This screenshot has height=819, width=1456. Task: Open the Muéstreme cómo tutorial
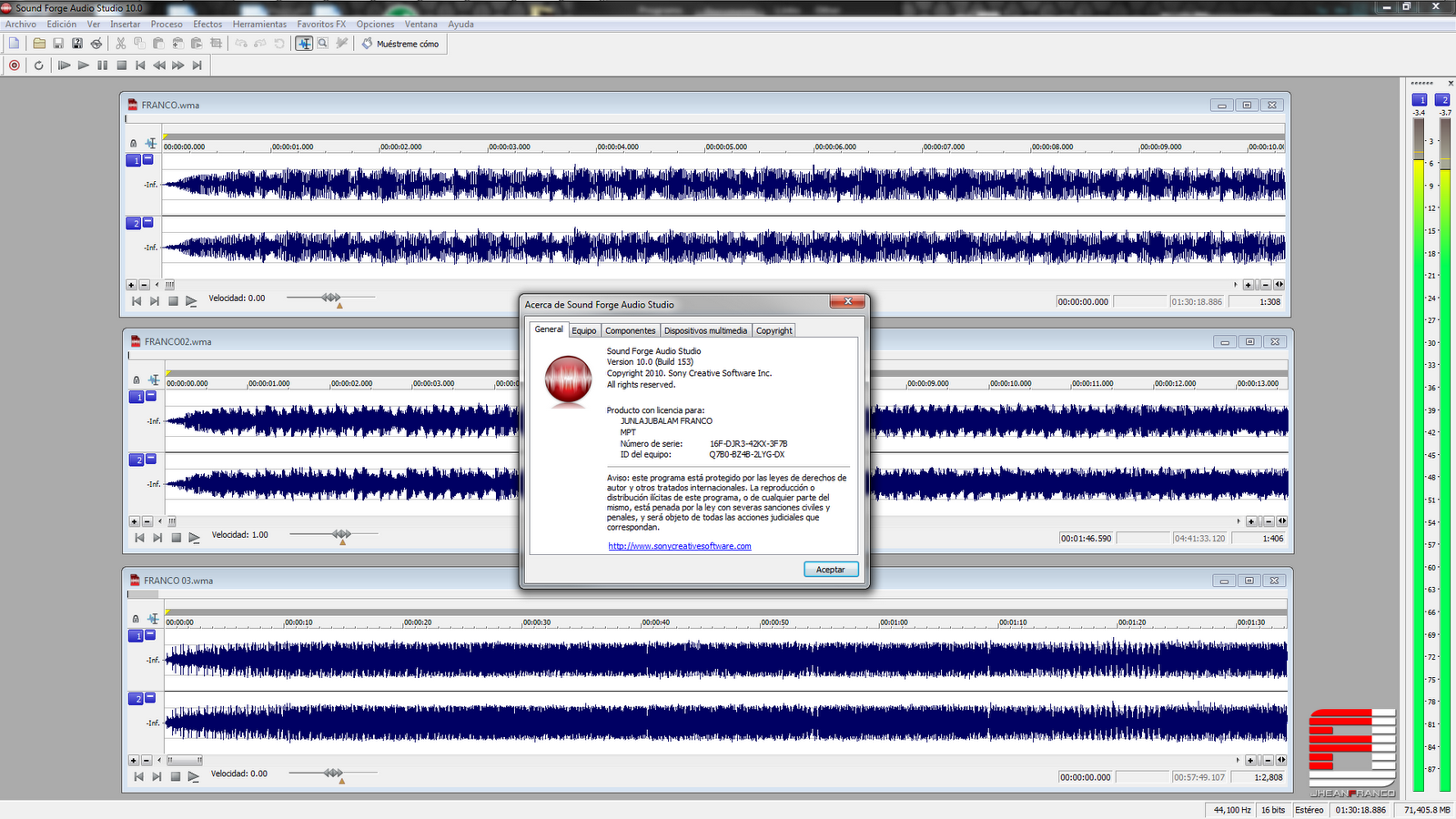click(400, 44)
